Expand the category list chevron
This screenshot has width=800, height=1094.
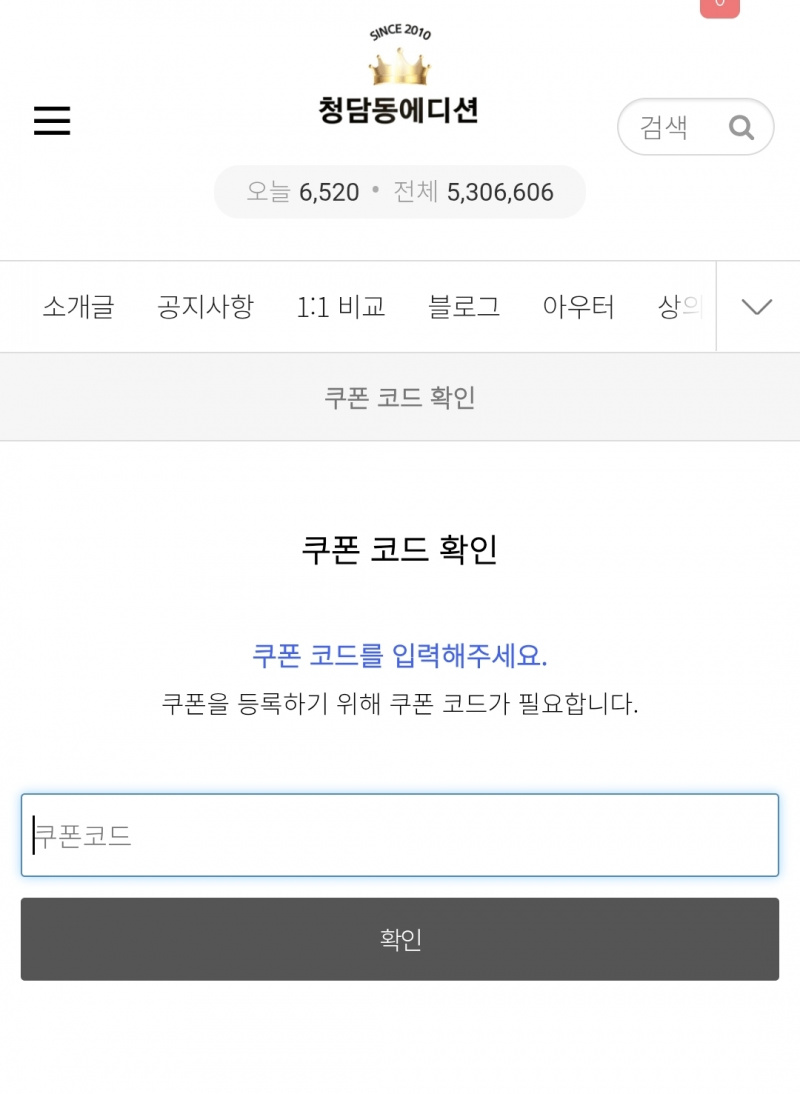[757, 307]
